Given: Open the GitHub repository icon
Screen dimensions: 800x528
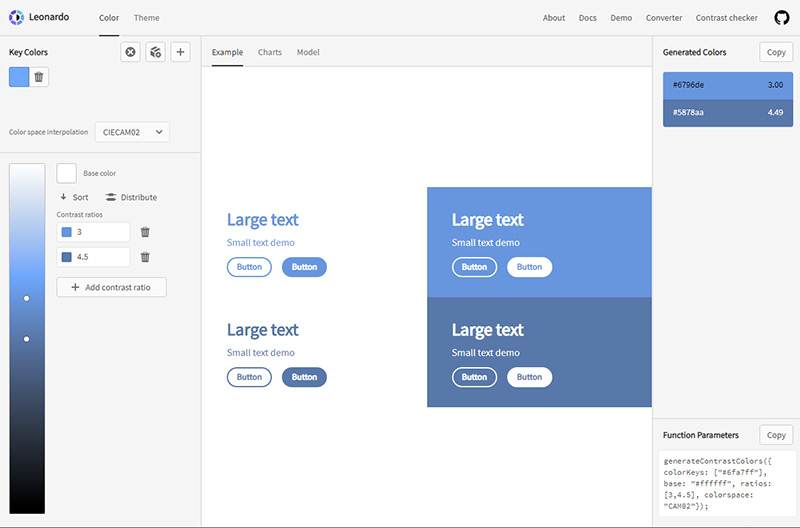Looking at the screenshot, I should click(x=782, y=17).
